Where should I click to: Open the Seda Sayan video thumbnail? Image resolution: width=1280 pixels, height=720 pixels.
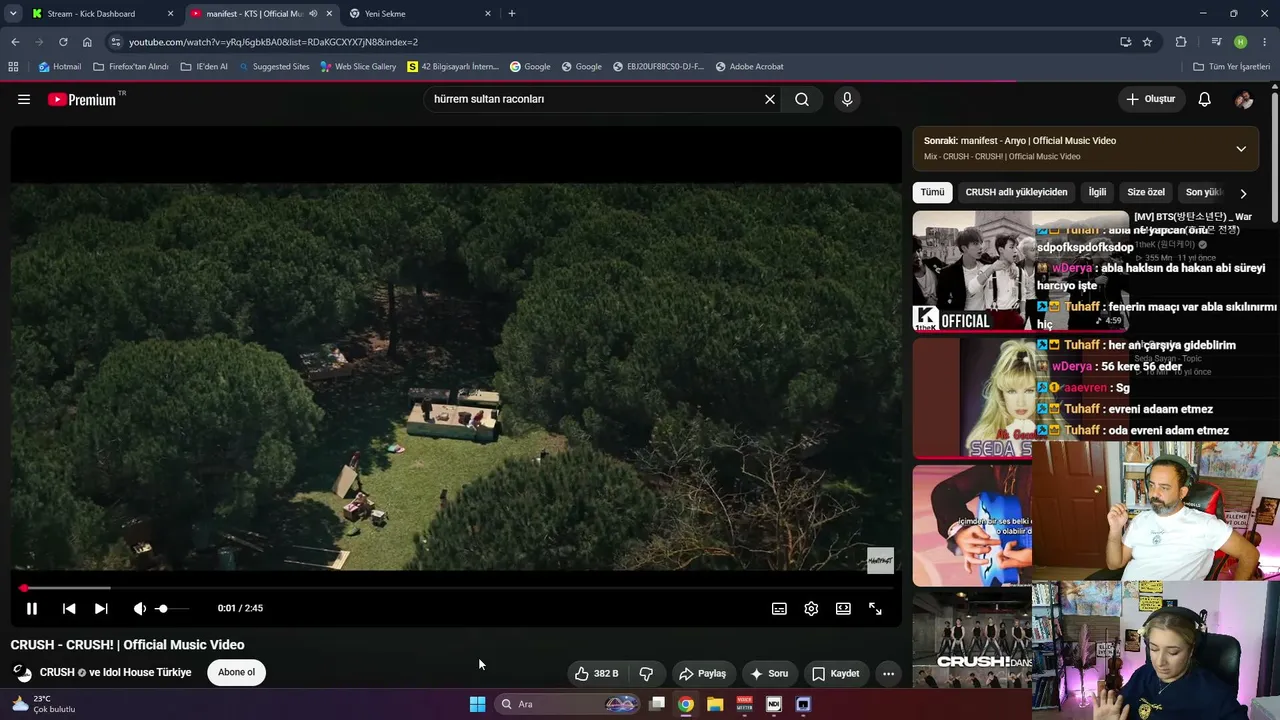pyautogui.click(x=973, y=398)
